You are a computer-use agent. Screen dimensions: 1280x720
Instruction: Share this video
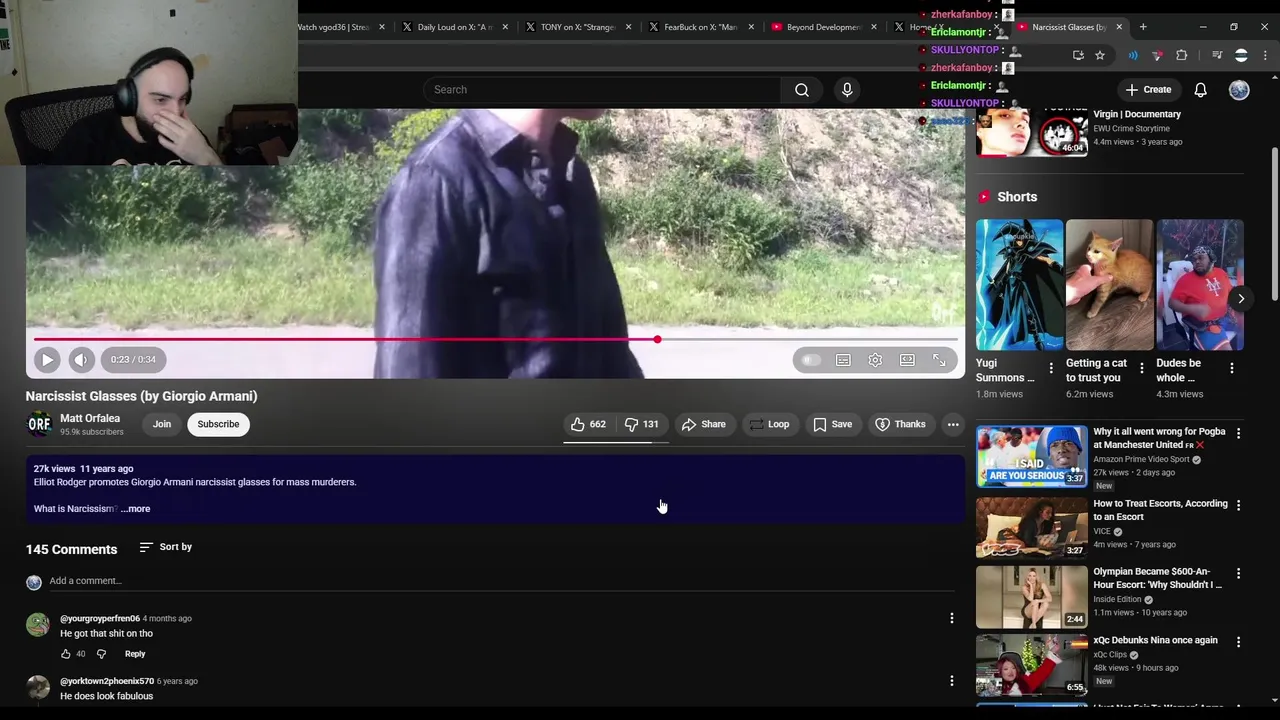pos(703,424)
